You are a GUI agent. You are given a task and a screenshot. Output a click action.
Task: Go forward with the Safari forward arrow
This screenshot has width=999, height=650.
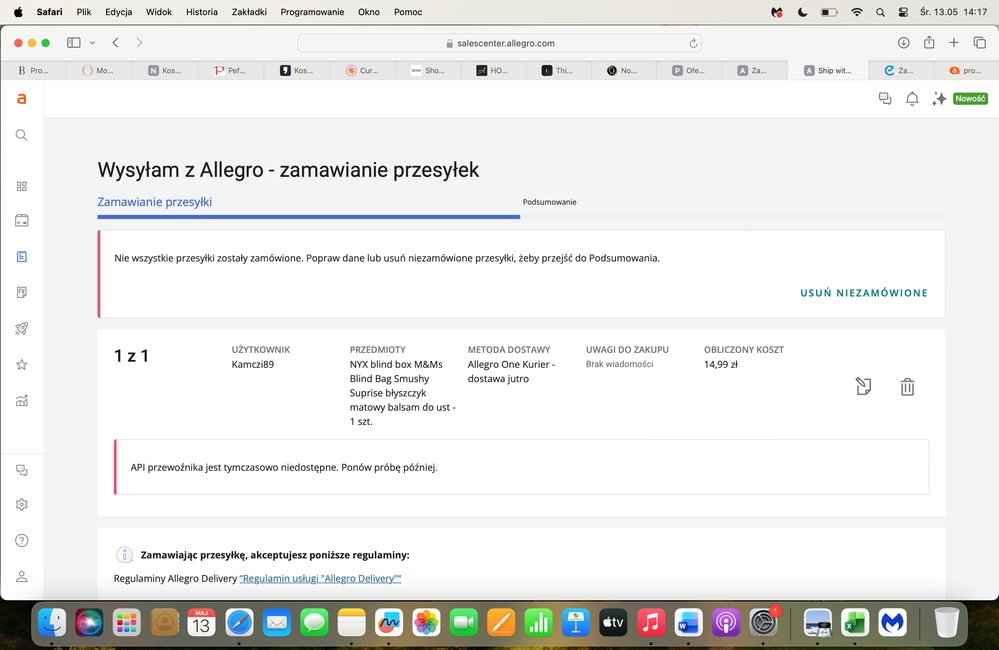click(139, 43)
